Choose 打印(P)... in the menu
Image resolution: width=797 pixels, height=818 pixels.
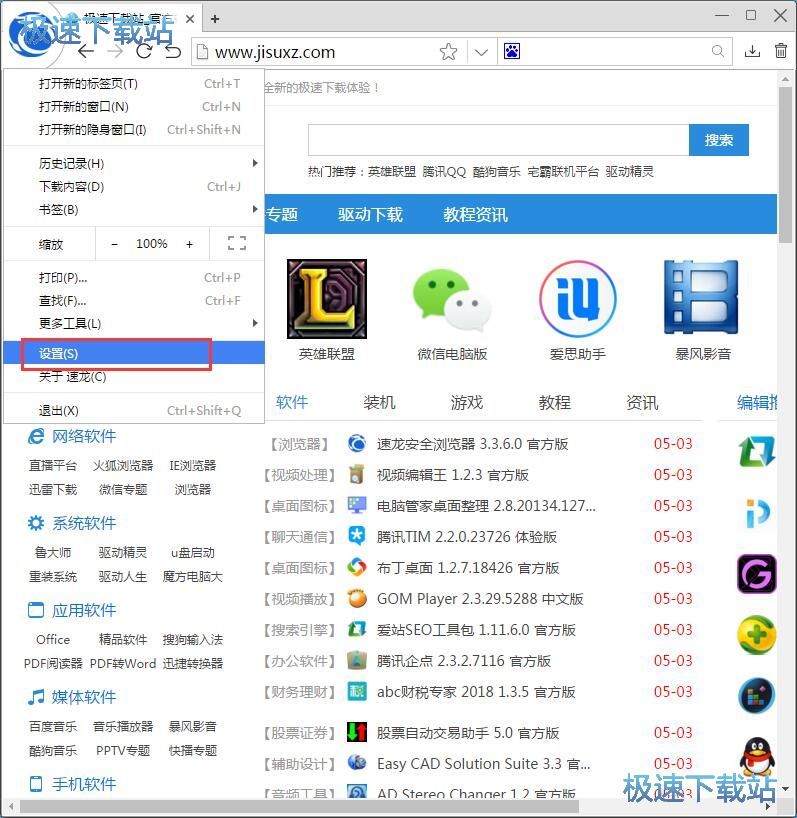(134, 278)
